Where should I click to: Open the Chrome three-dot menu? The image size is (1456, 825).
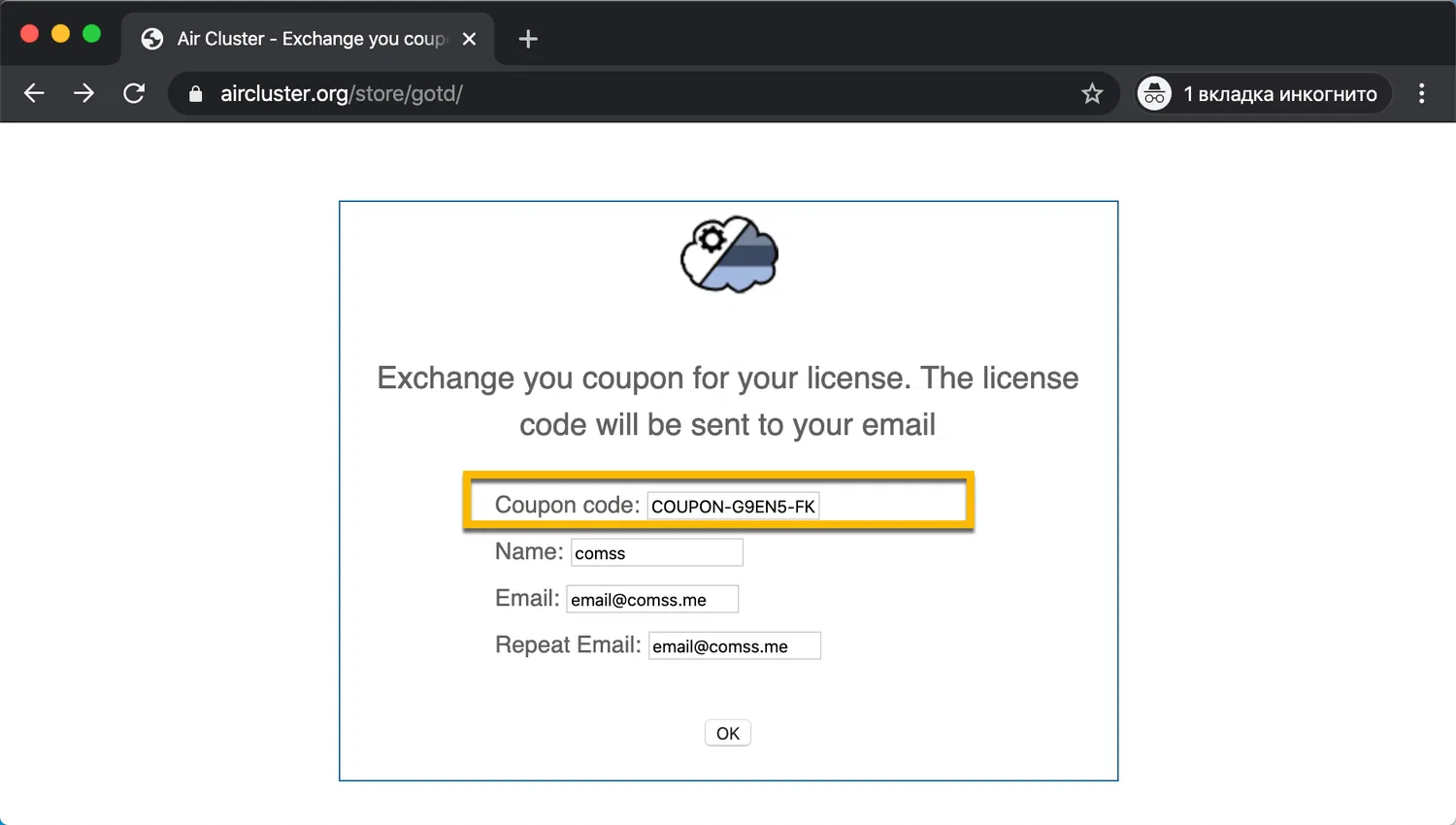click(x=1422, y=93)
